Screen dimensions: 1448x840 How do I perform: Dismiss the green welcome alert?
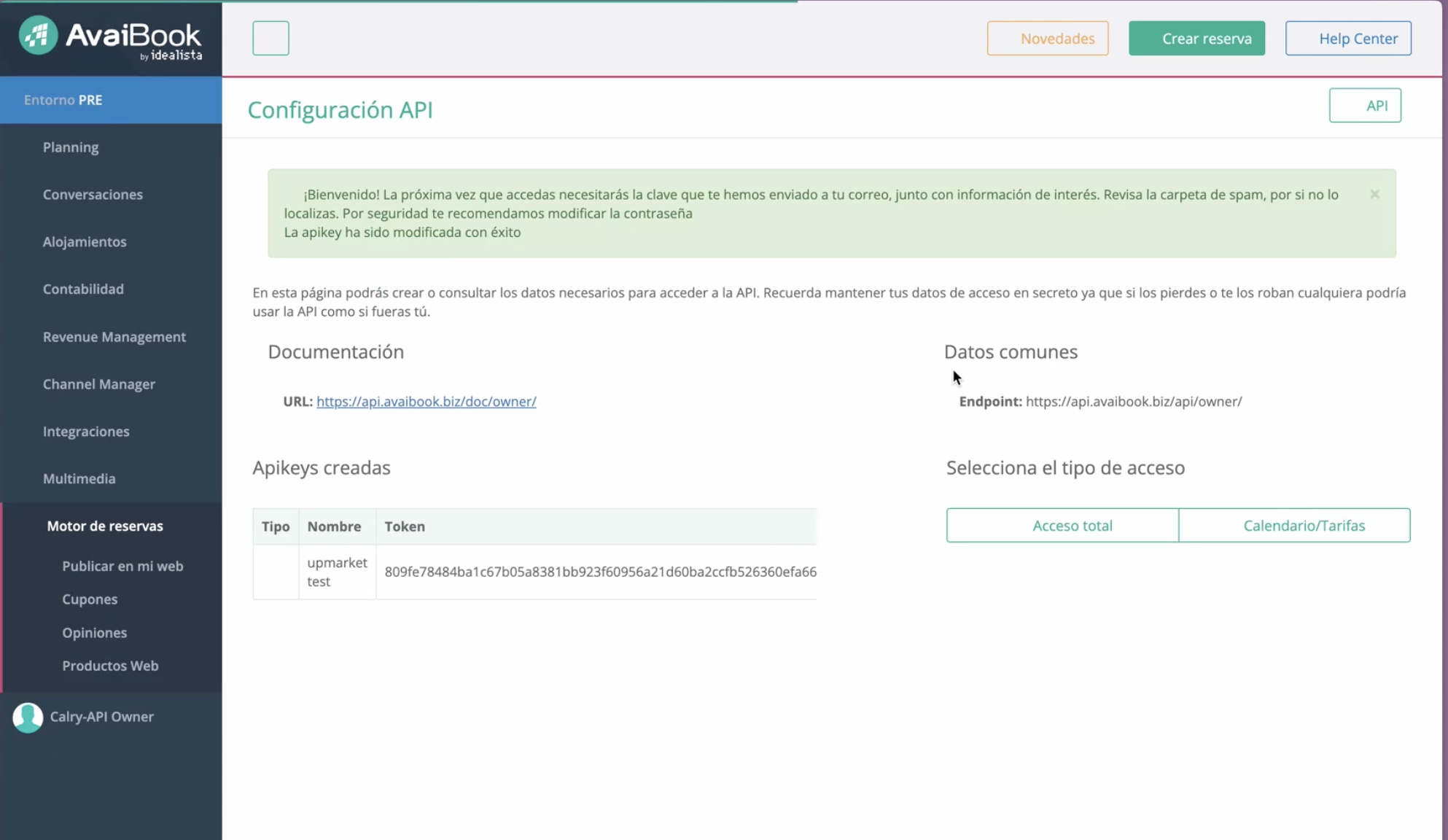point(1374,194)
